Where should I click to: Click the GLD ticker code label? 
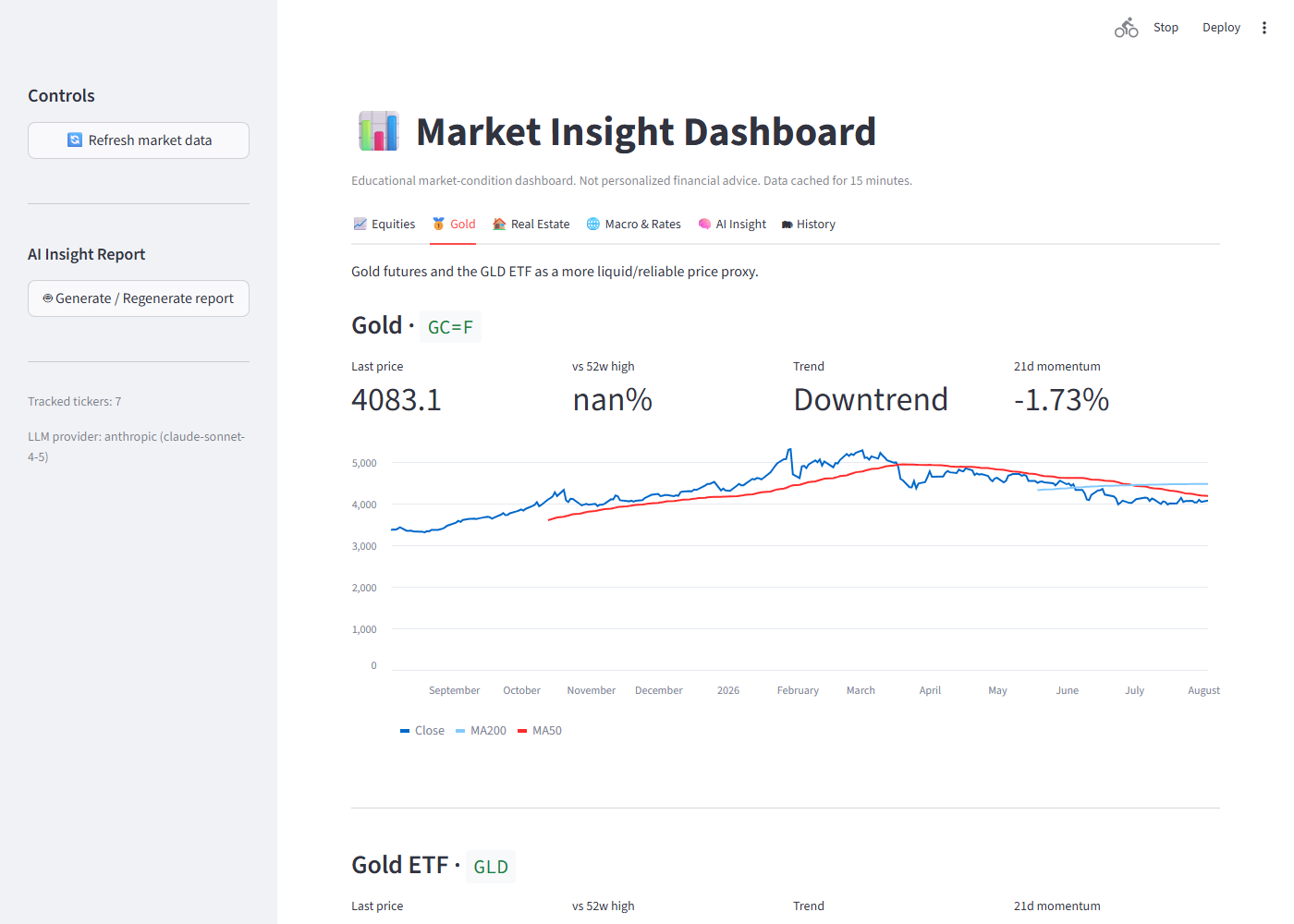(x=491, y=867)
